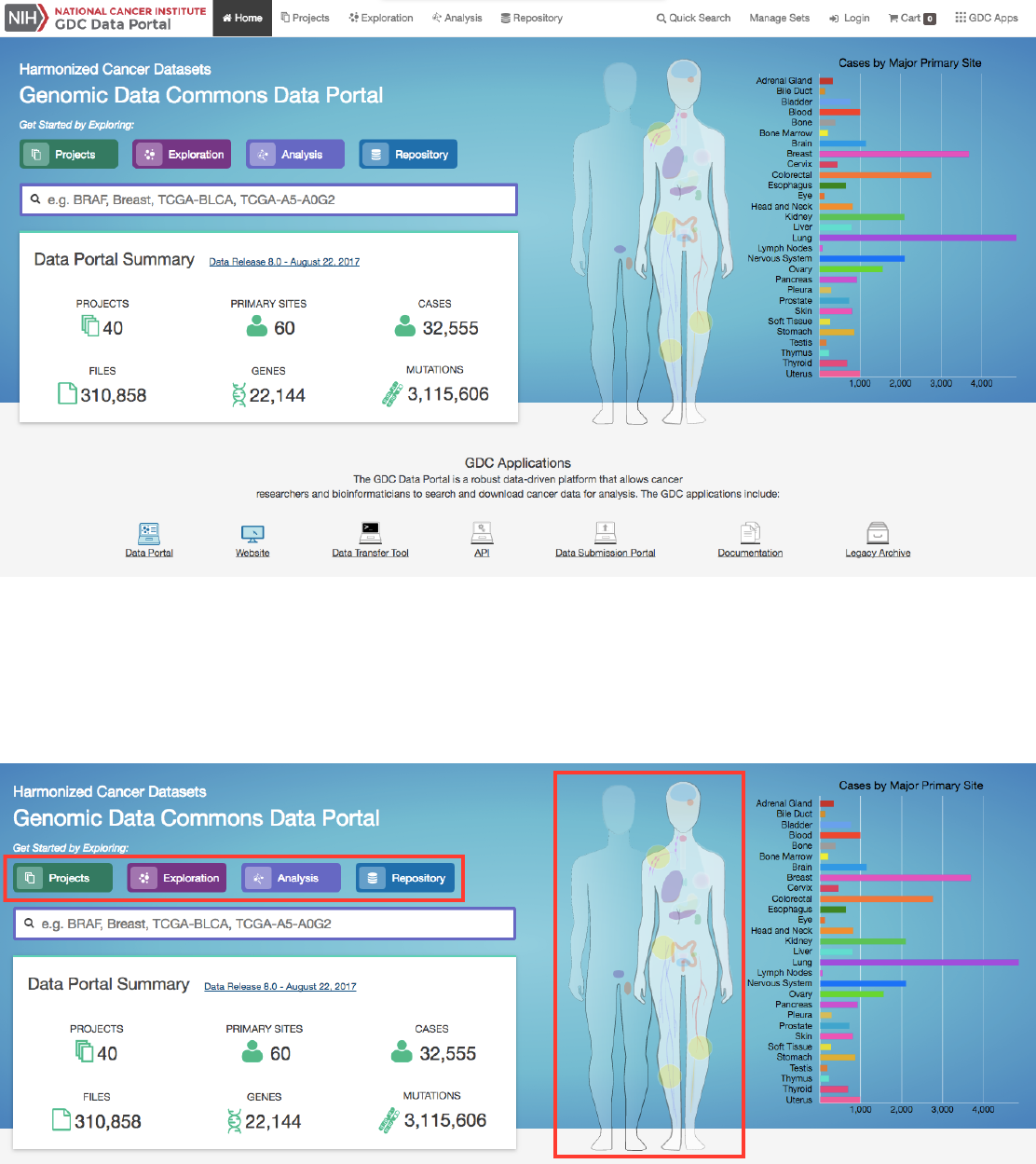Open the Cart in the navigation bar
Screen dimensions: 1036x1164
coord(912,18)
